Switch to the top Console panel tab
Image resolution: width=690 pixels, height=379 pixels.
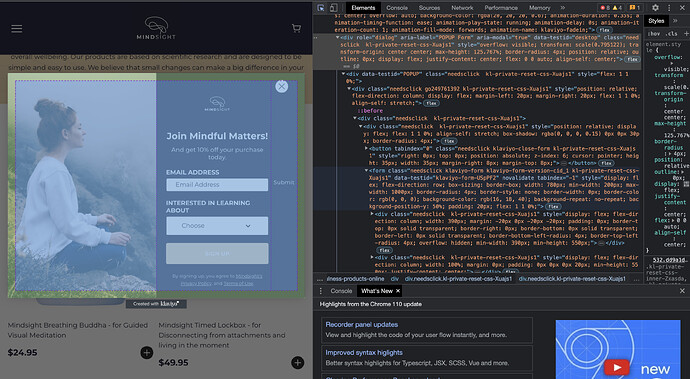tap(397, 7)
